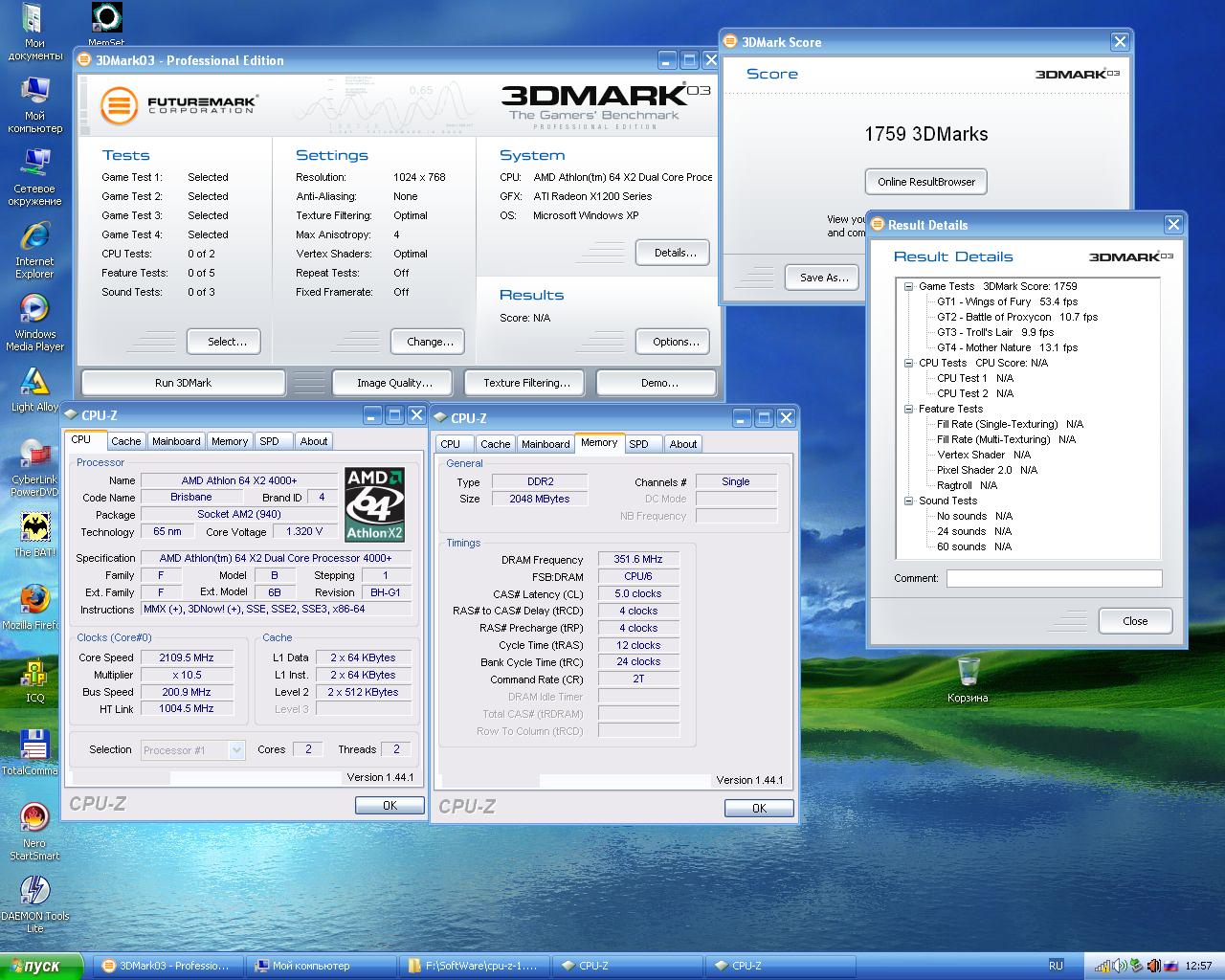Switch to Memory tab in left CPU-Z
The image size is (1225, 980).
coord(230,441)
